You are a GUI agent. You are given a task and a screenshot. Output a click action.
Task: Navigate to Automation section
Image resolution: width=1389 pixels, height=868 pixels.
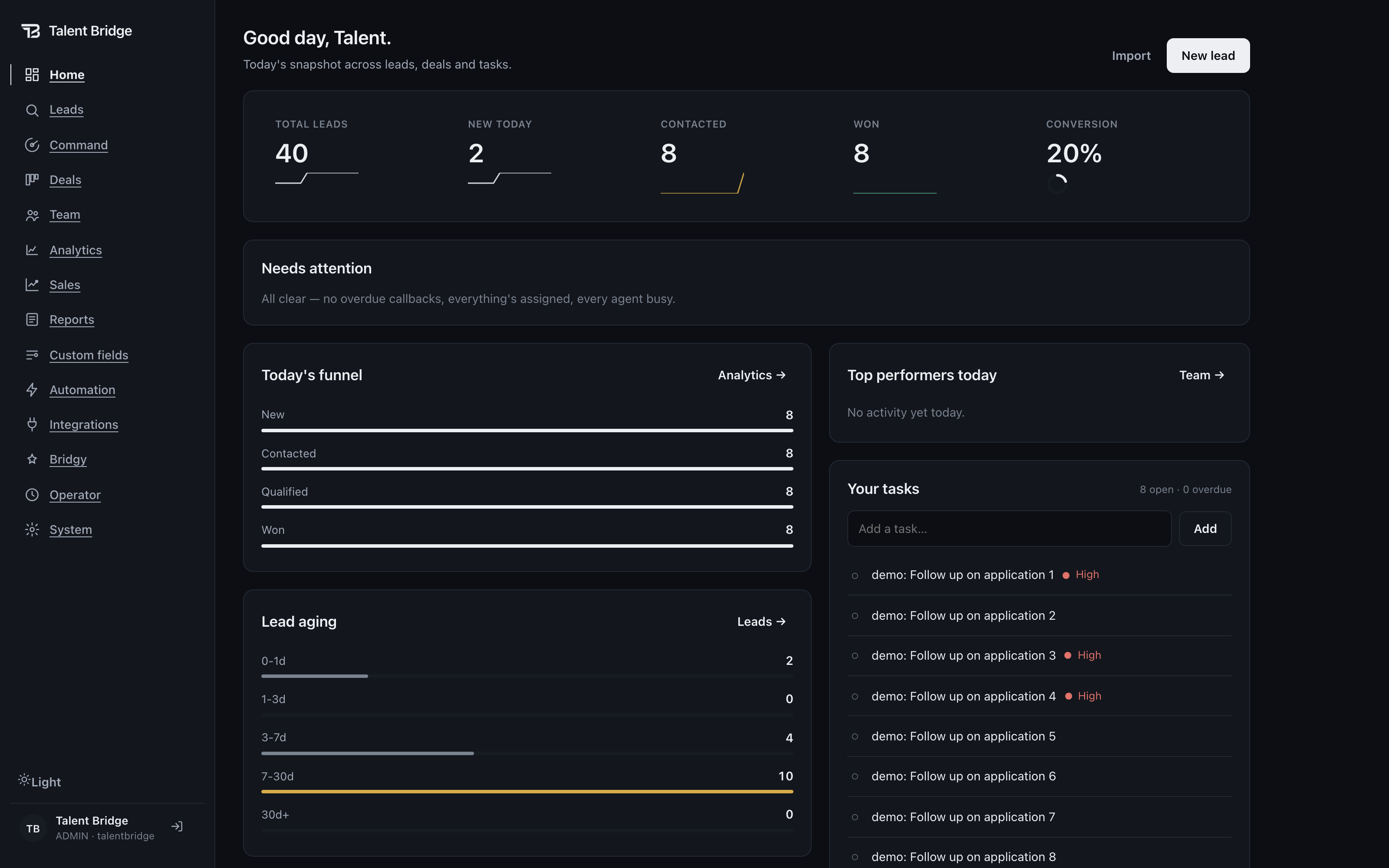tap(82, 390)
